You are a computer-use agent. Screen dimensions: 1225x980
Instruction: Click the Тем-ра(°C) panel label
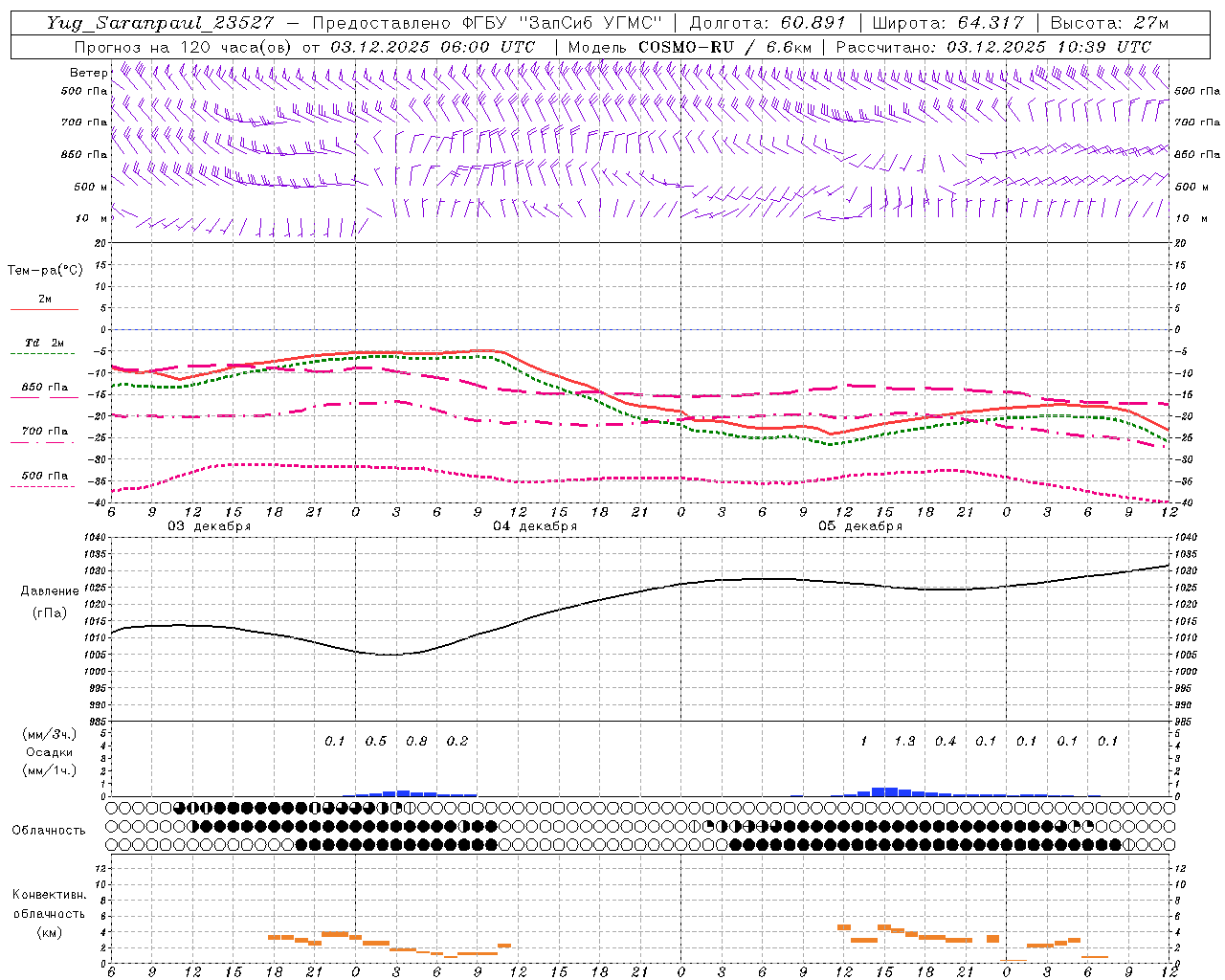[x=45, y=271]
